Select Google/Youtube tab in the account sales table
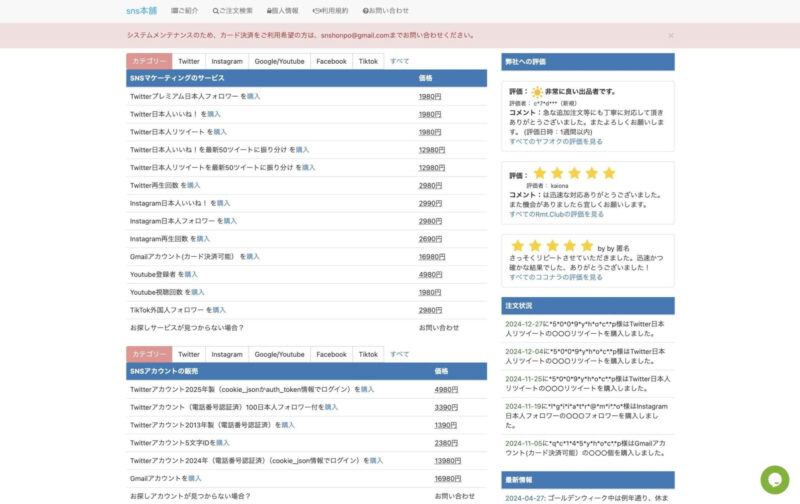The width and height of the screenshot is (800, 504). (x=280, y=354)
